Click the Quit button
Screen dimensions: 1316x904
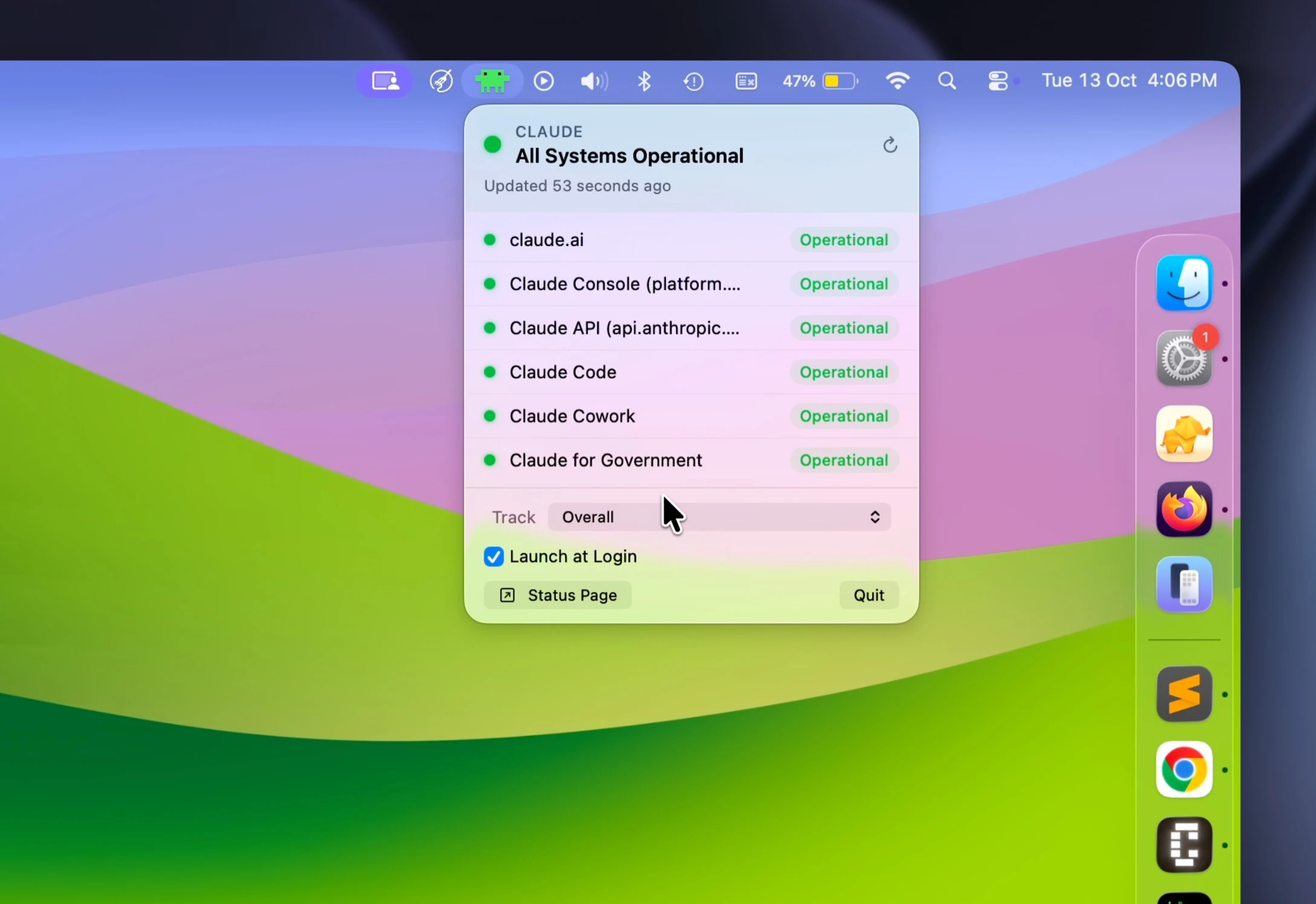coord(869,595)
